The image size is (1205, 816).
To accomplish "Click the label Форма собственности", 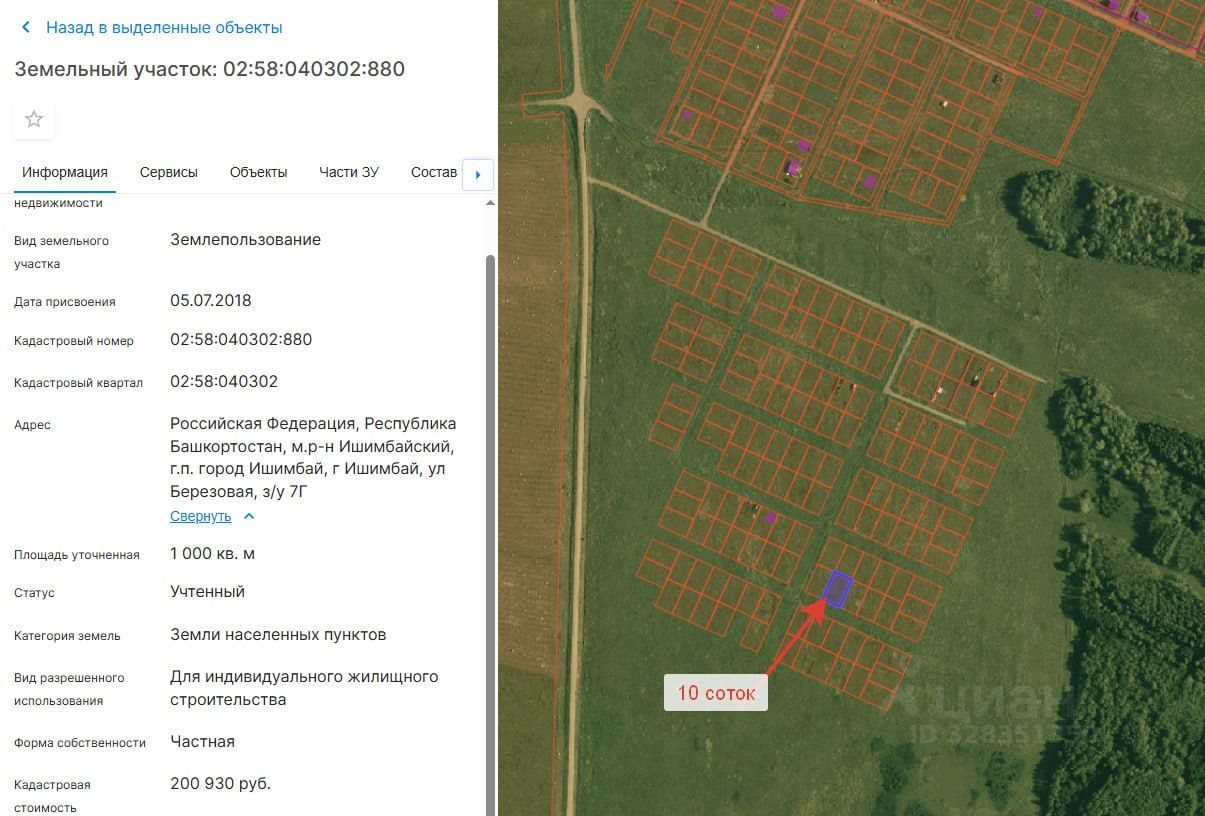I will tap(80, 743).
